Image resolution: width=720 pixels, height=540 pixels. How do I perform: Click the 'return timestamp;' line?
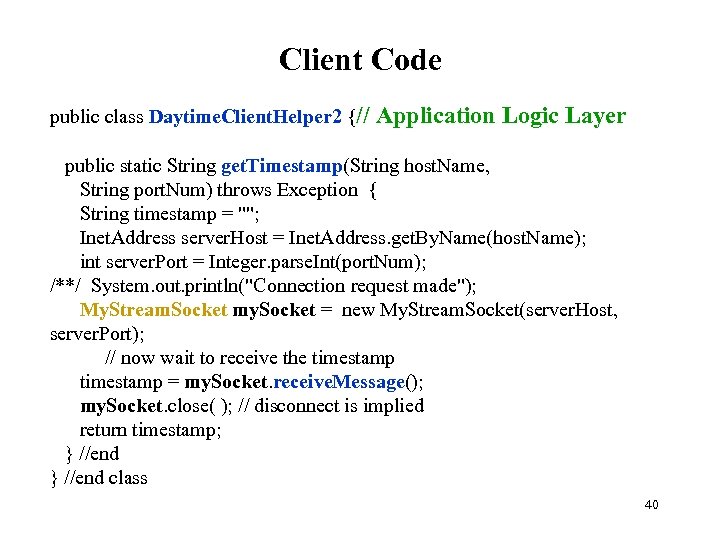point(150,430)
